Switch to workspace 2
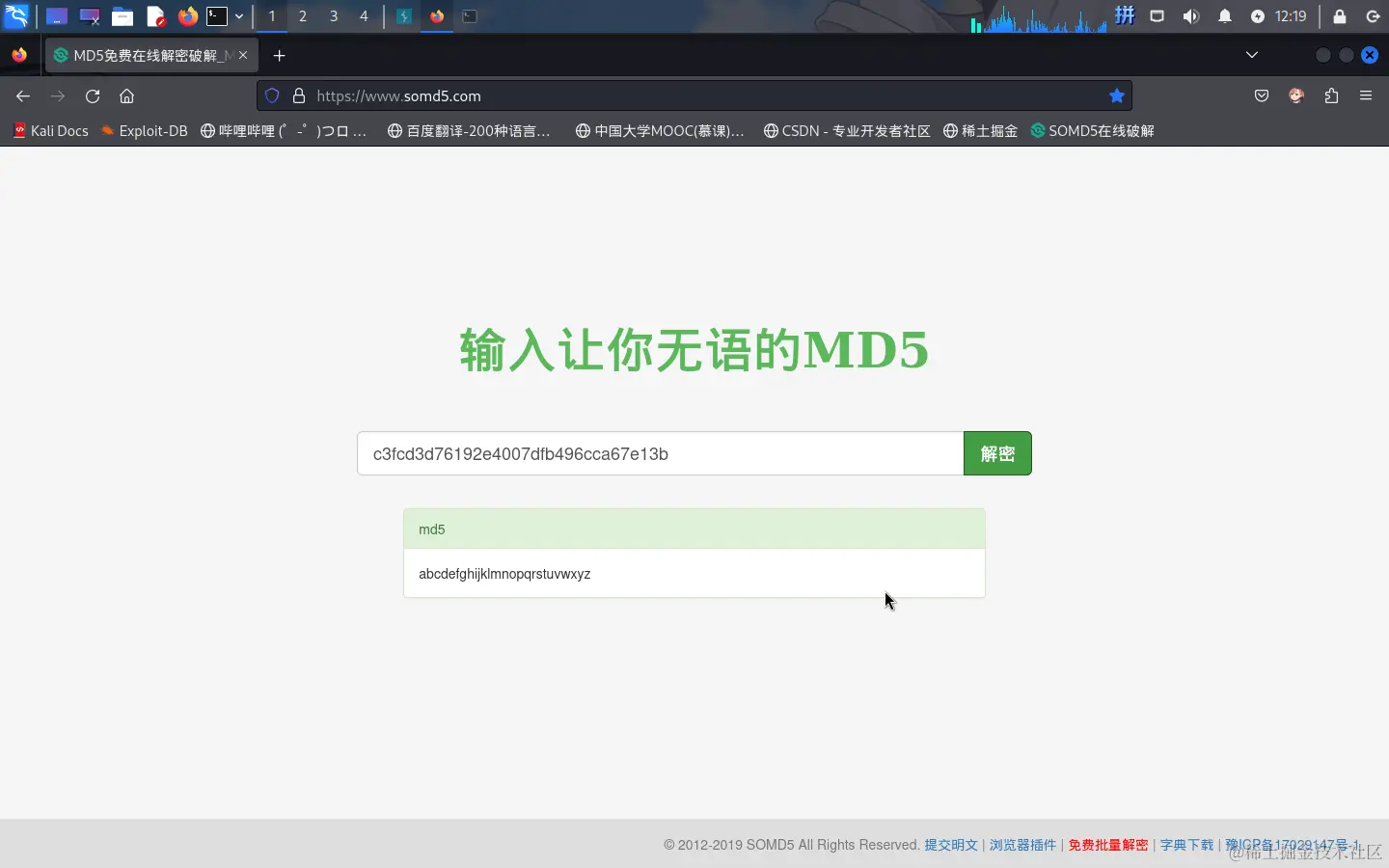Screen dimensions: 1389x868 (303, 16)
